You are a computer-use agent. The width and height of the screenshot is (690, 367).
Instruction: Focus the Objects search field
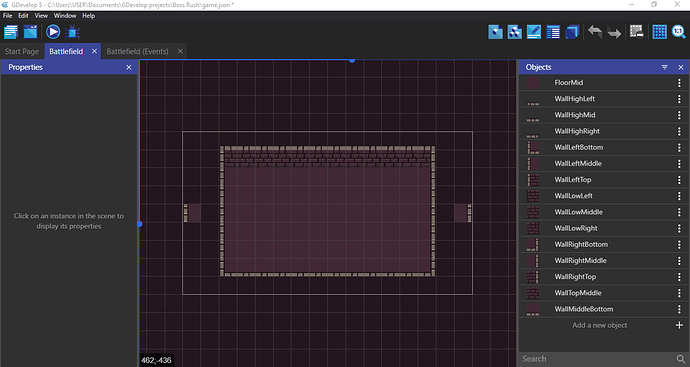[x=596, y=359]
